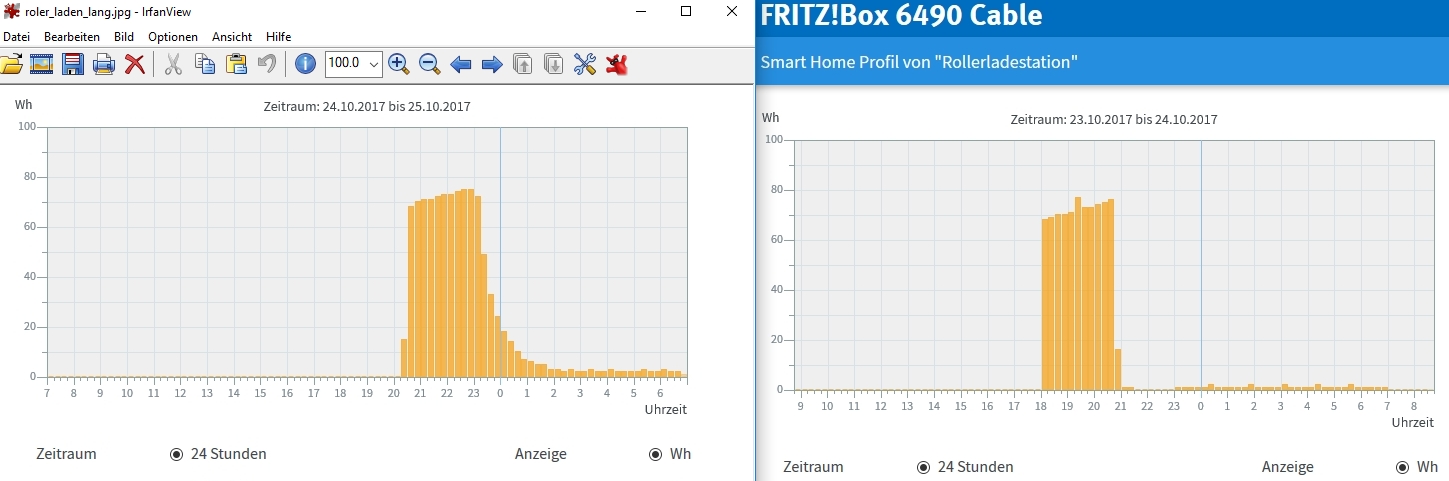Open the Datei menu
The height and width of the screenshot is (481, 1449).
click(x=17, y=37)
